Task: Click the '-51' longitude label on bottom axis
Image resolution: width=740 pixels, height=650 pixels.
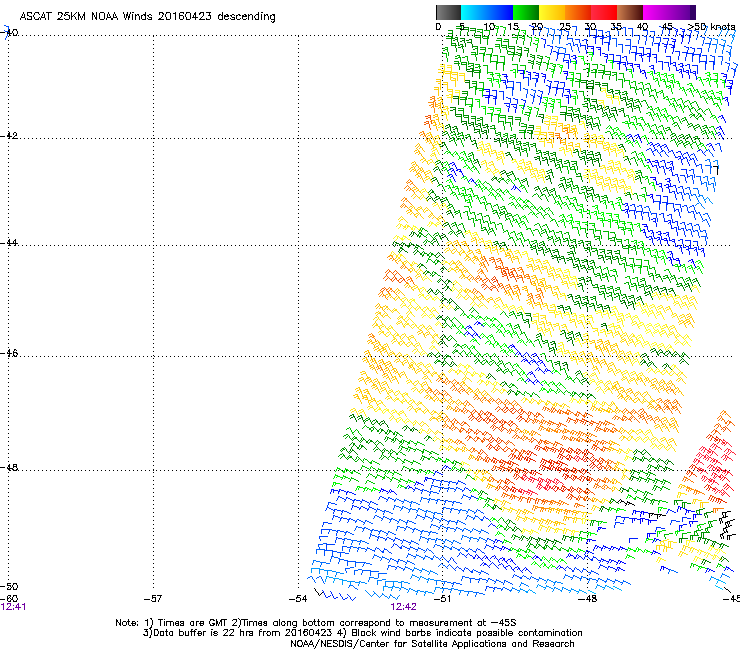Action: pos(443,599)
